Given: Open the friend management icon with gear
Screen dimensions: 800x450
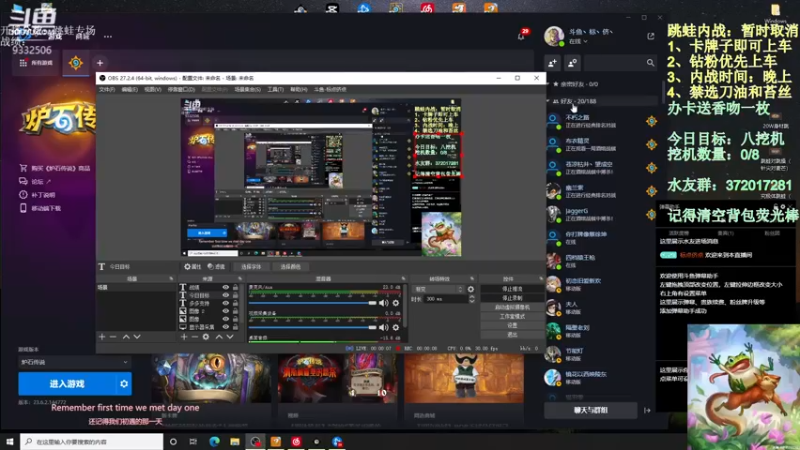Looking at the screenshot, I should pos(572,63).
